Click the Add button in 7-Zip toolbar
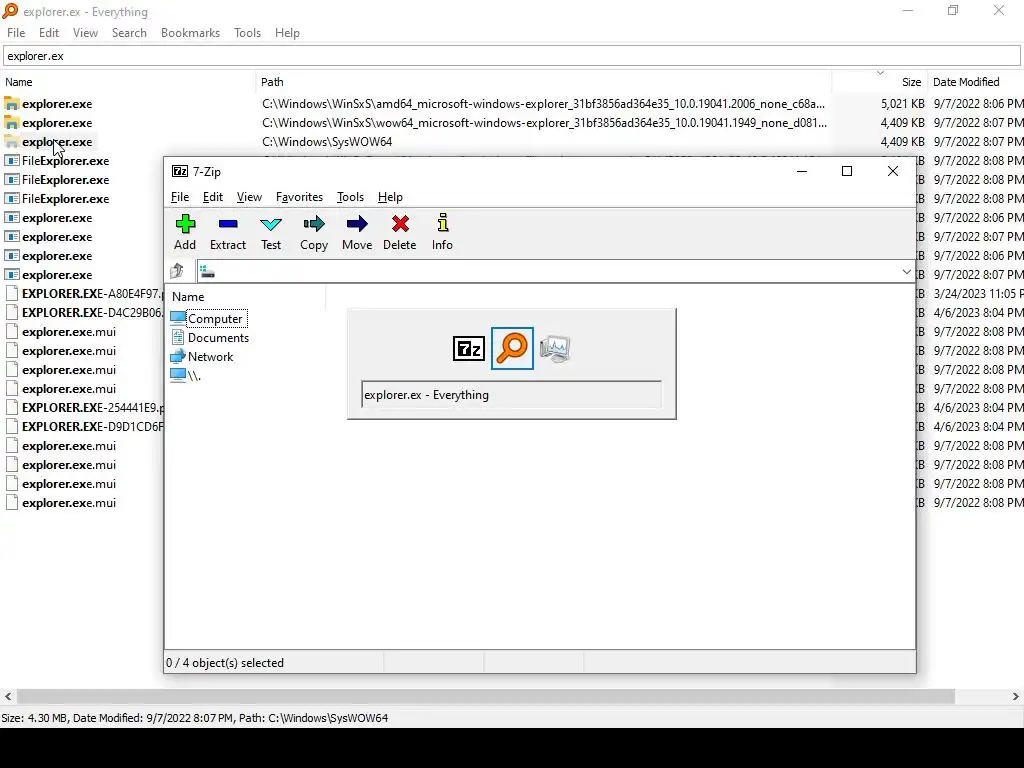Image resolution: width=1024 pixels, height=768 pixels. click(x=185, y=232)
